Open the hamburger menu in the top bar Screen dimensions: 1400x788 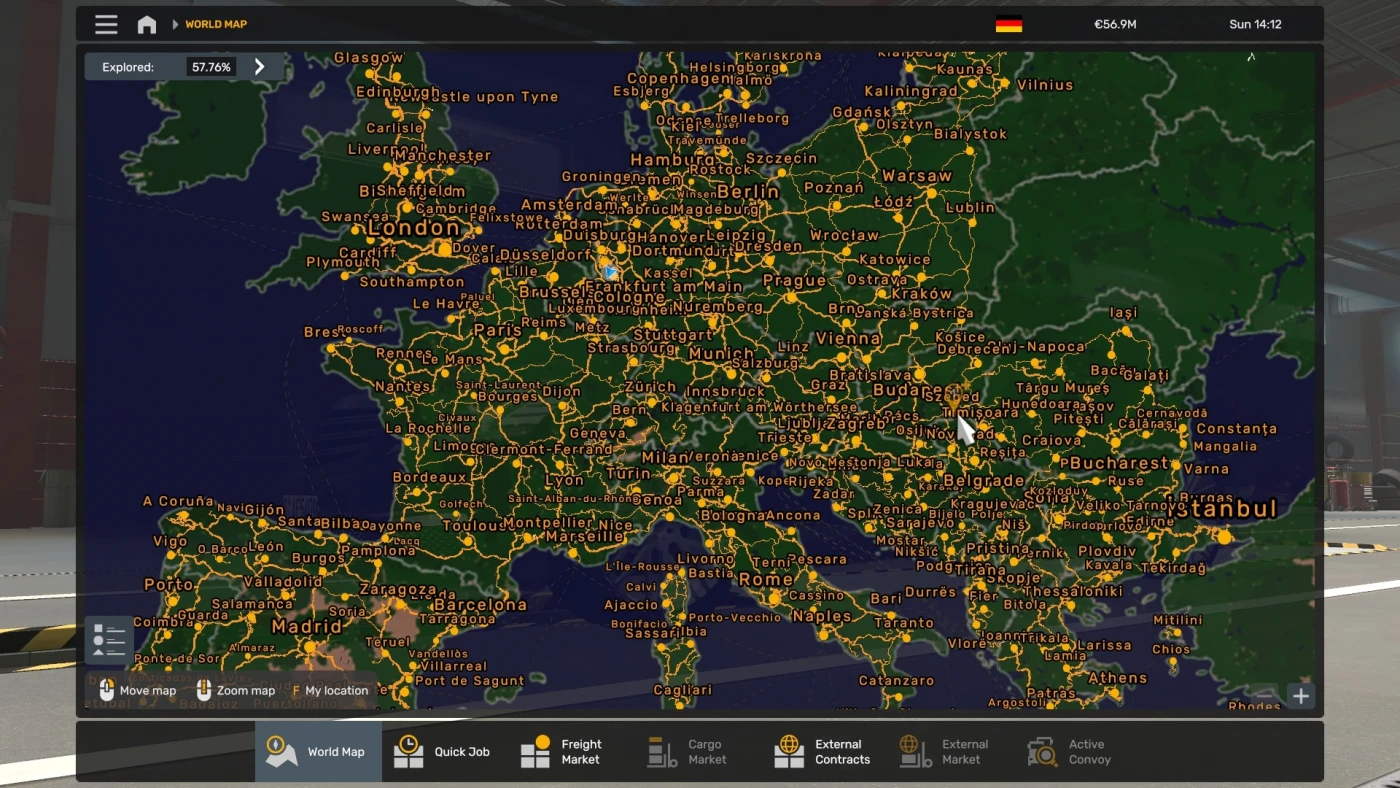tap(106, 24)
